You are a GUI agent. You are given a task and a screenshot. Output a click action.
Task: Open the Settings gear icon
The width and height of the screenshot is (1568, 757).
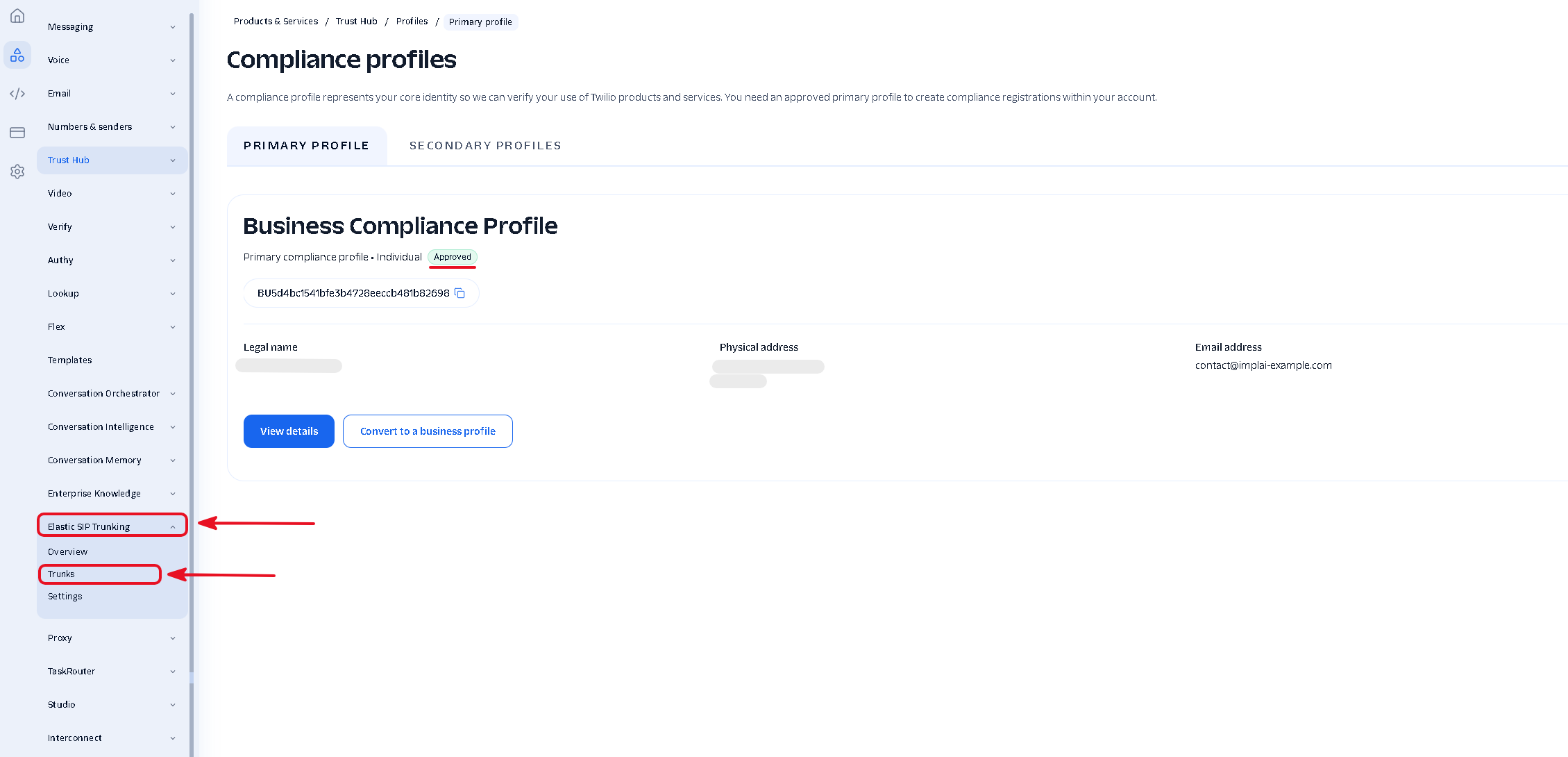(x=17, y=172)
